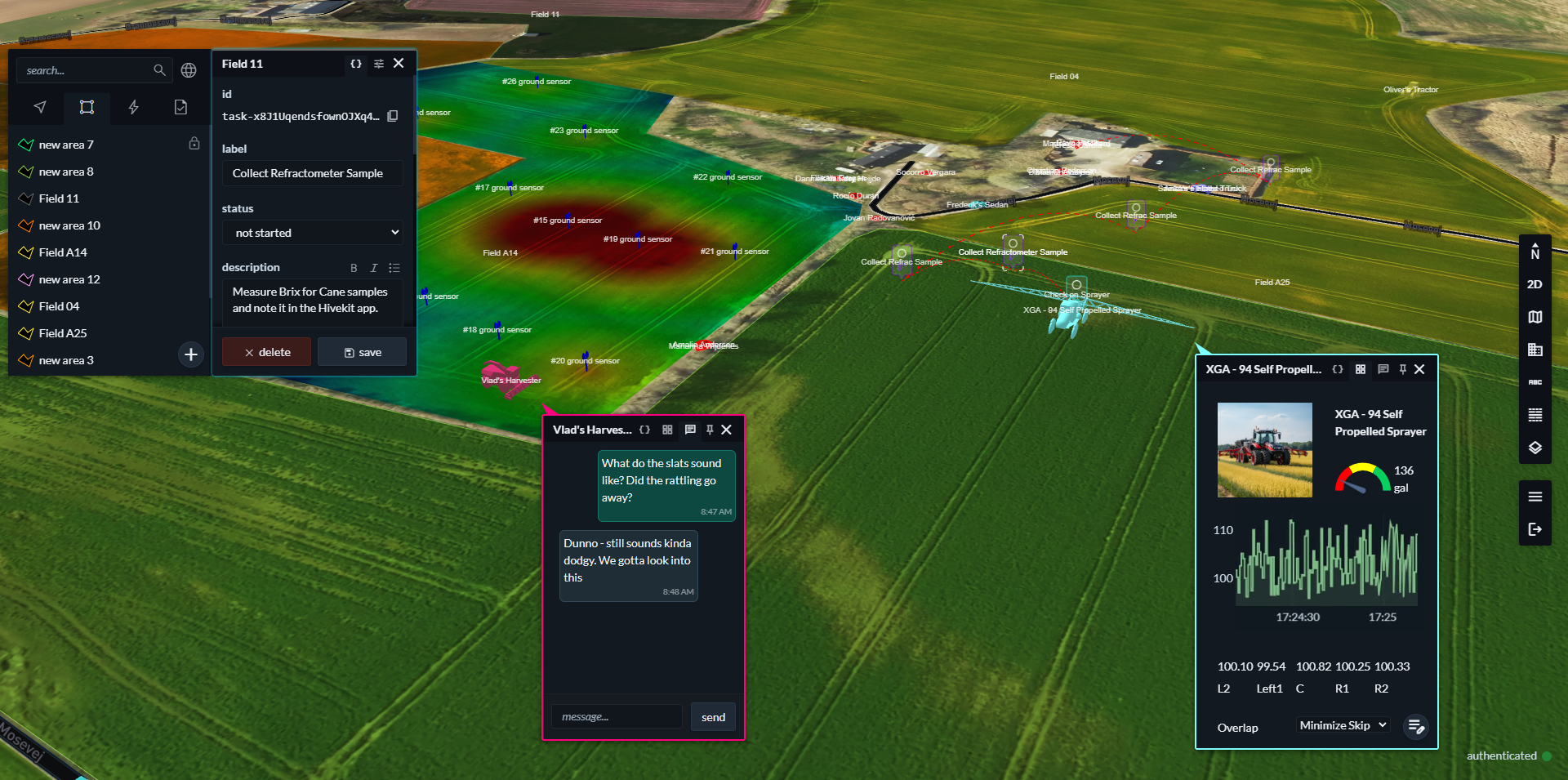This screenshot has height=780, width=1568.
Task: Copy the task id to clipboard
Action: [x=393, y=116]
